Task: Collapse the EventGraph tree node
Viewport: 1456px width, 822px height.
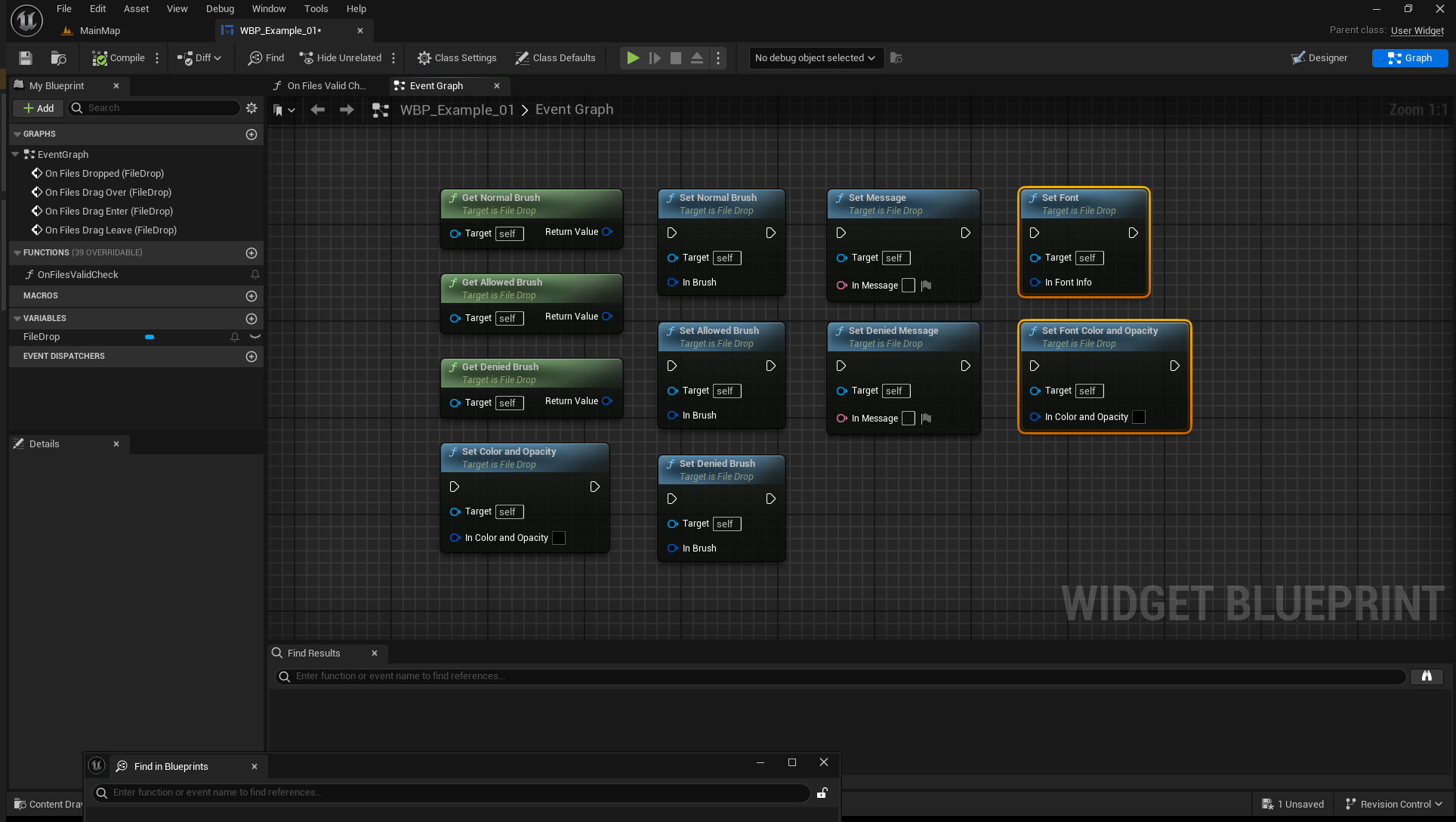Action: click(15, 154)
